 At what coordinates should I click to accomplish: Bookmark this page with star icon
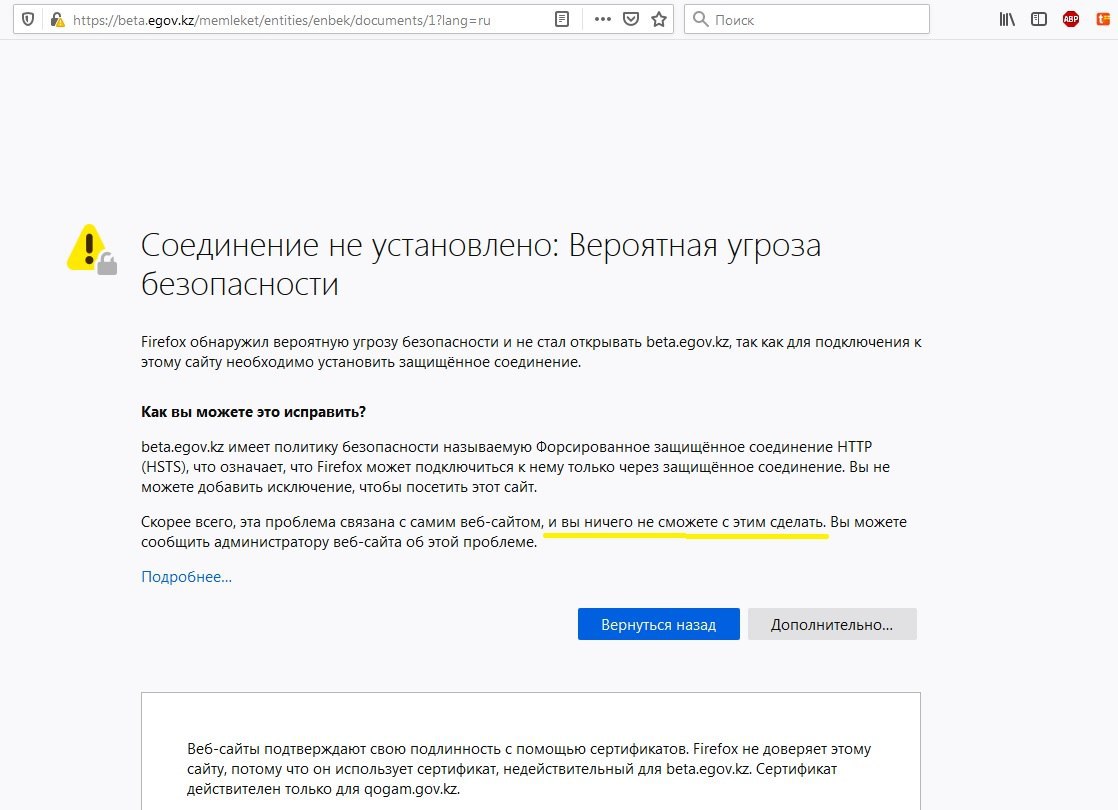point(659,19)
